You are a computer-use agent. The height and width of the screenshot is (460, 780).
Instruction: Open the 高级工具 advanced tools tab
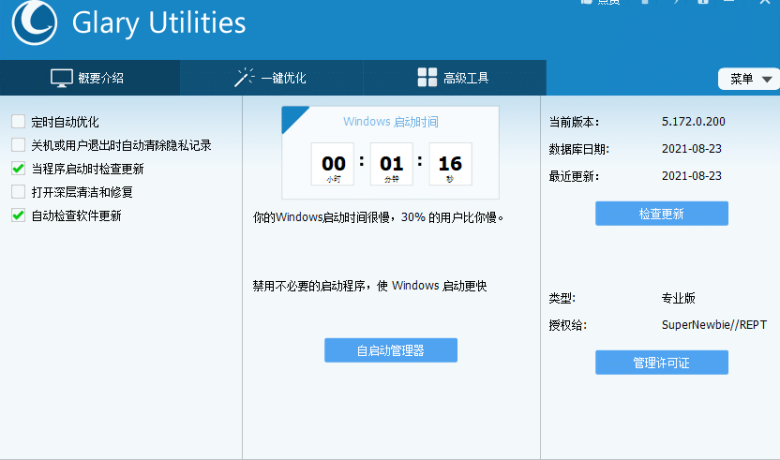(x=455, y=78)
